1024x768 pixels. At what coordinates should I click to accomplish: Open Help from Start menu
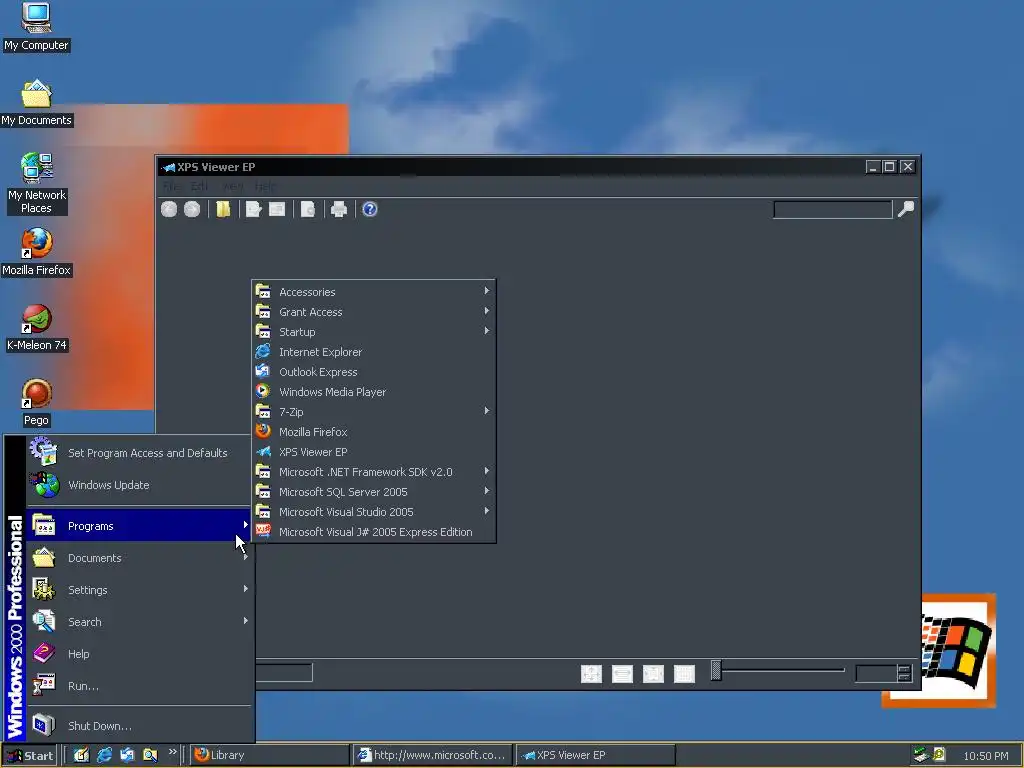click(x=139, y=654)
